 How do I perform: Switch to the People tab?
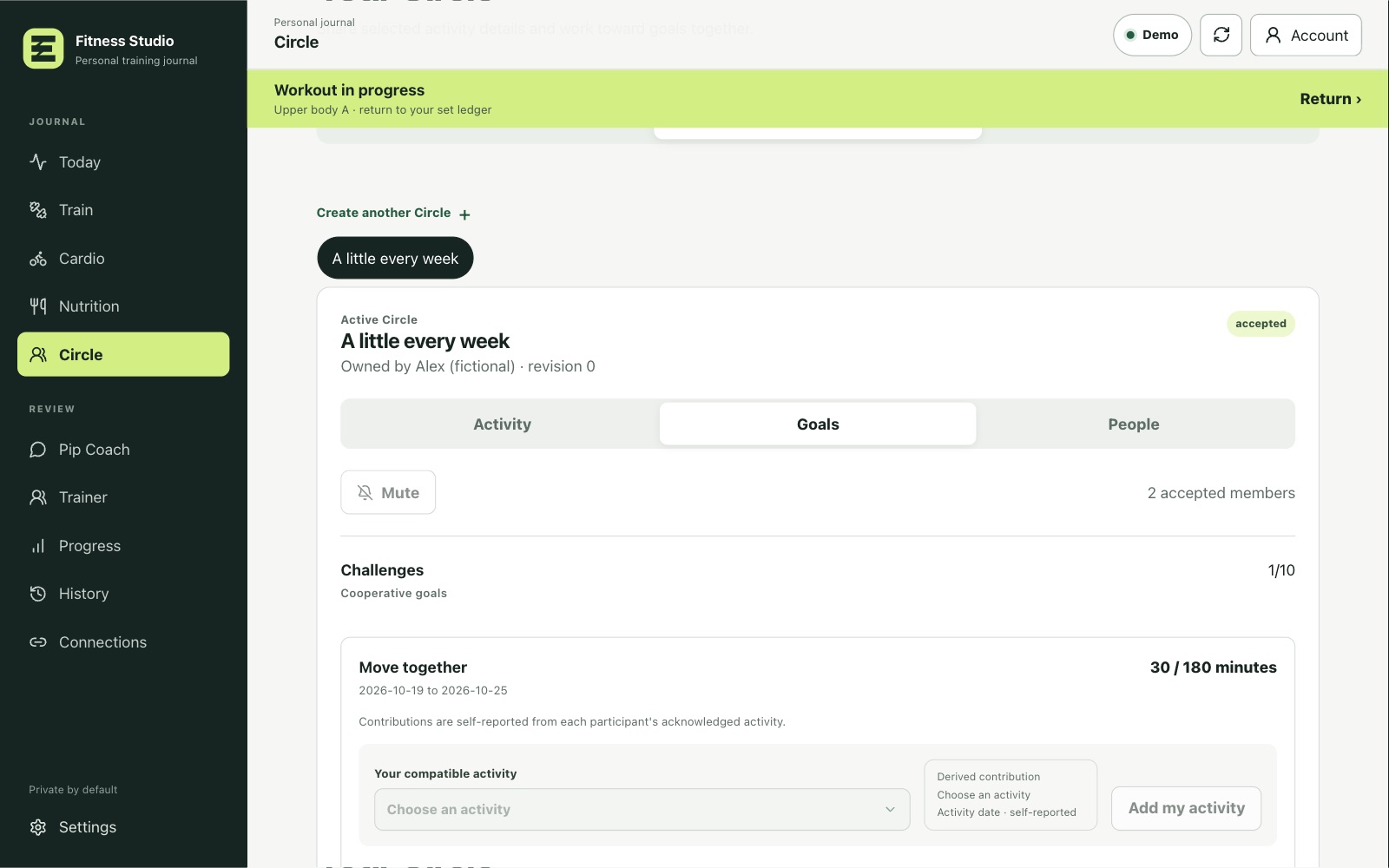(x=1134, y=424)
